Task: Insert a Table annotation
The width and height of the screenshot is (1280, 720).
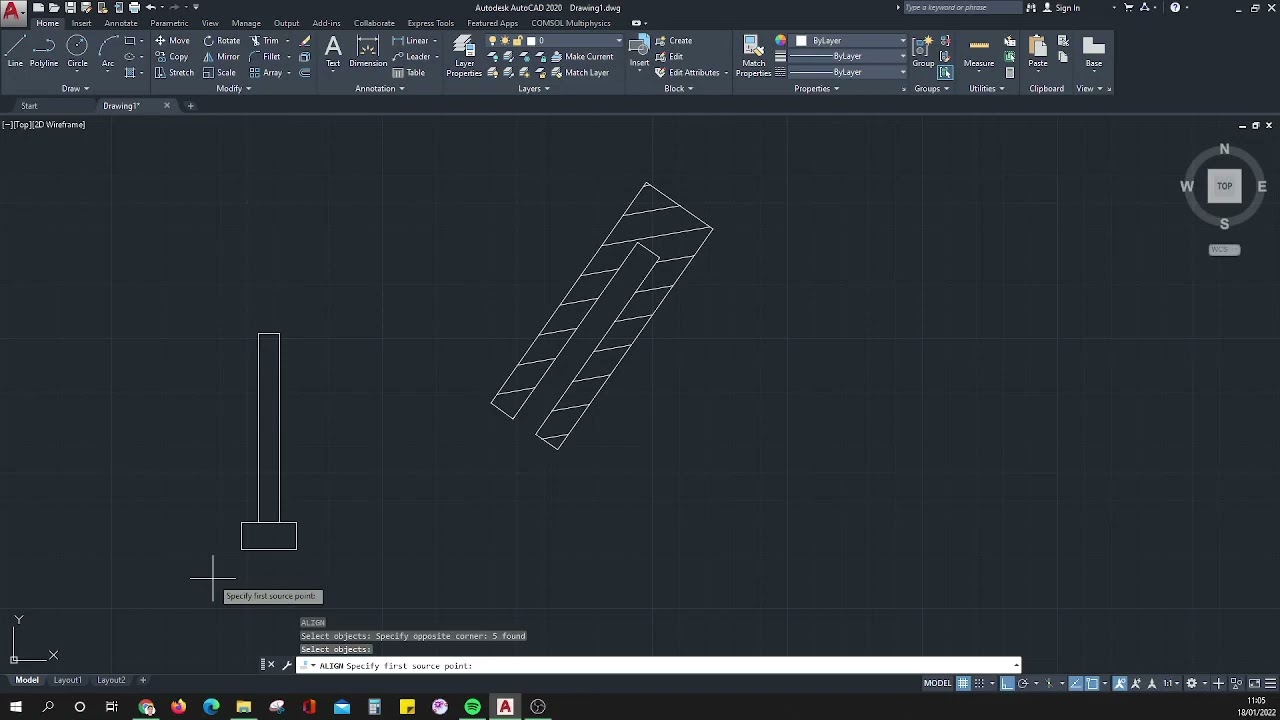Action: coord(409,73)
